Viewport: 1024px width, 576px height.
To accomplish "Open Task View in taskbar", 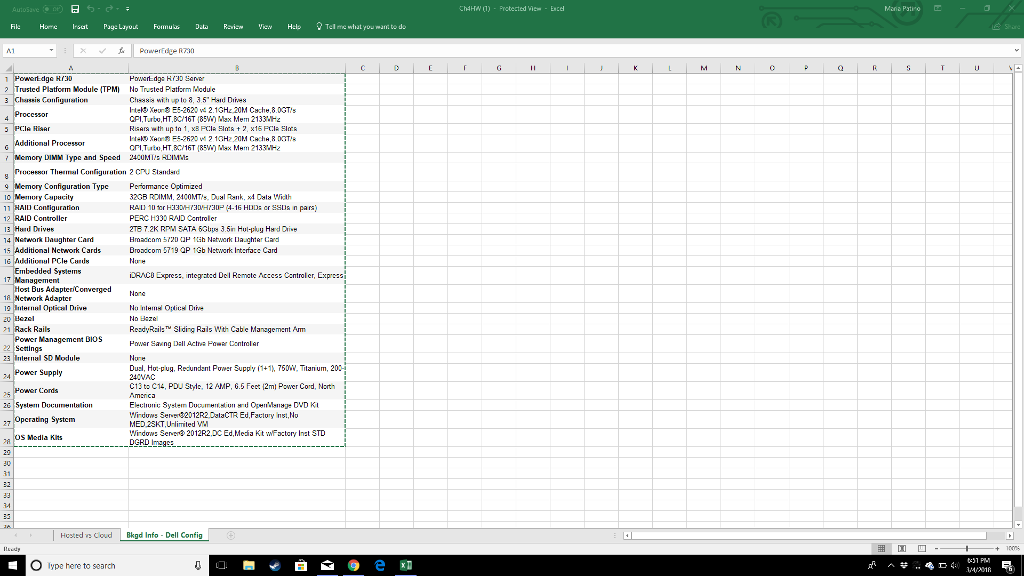I will pos(221,566).
